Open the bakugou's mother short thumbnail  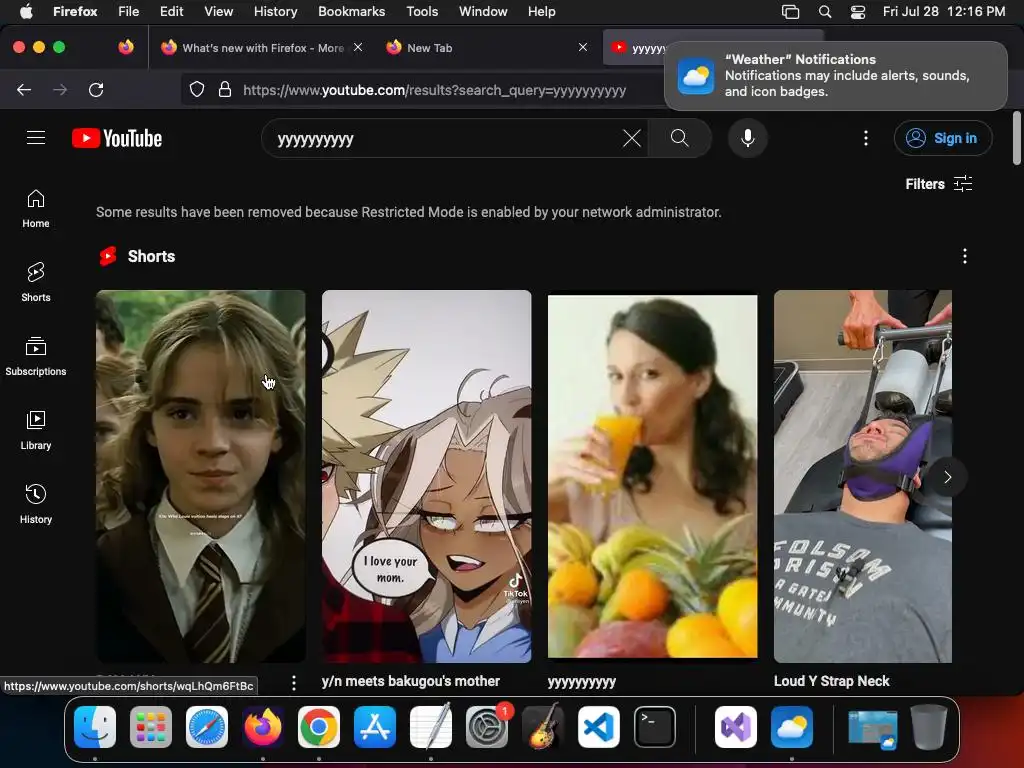coord(426,476)
